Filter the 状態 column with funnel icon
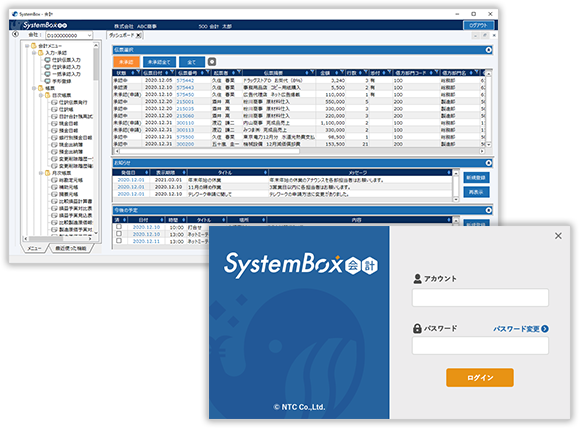Screen dimensions: 579x428 point(138,72)
